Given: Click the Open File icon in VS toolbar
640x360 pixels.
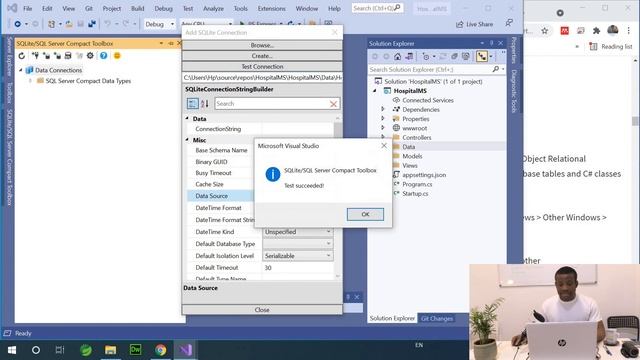Looking at the screenshot, I should (69, 24).
